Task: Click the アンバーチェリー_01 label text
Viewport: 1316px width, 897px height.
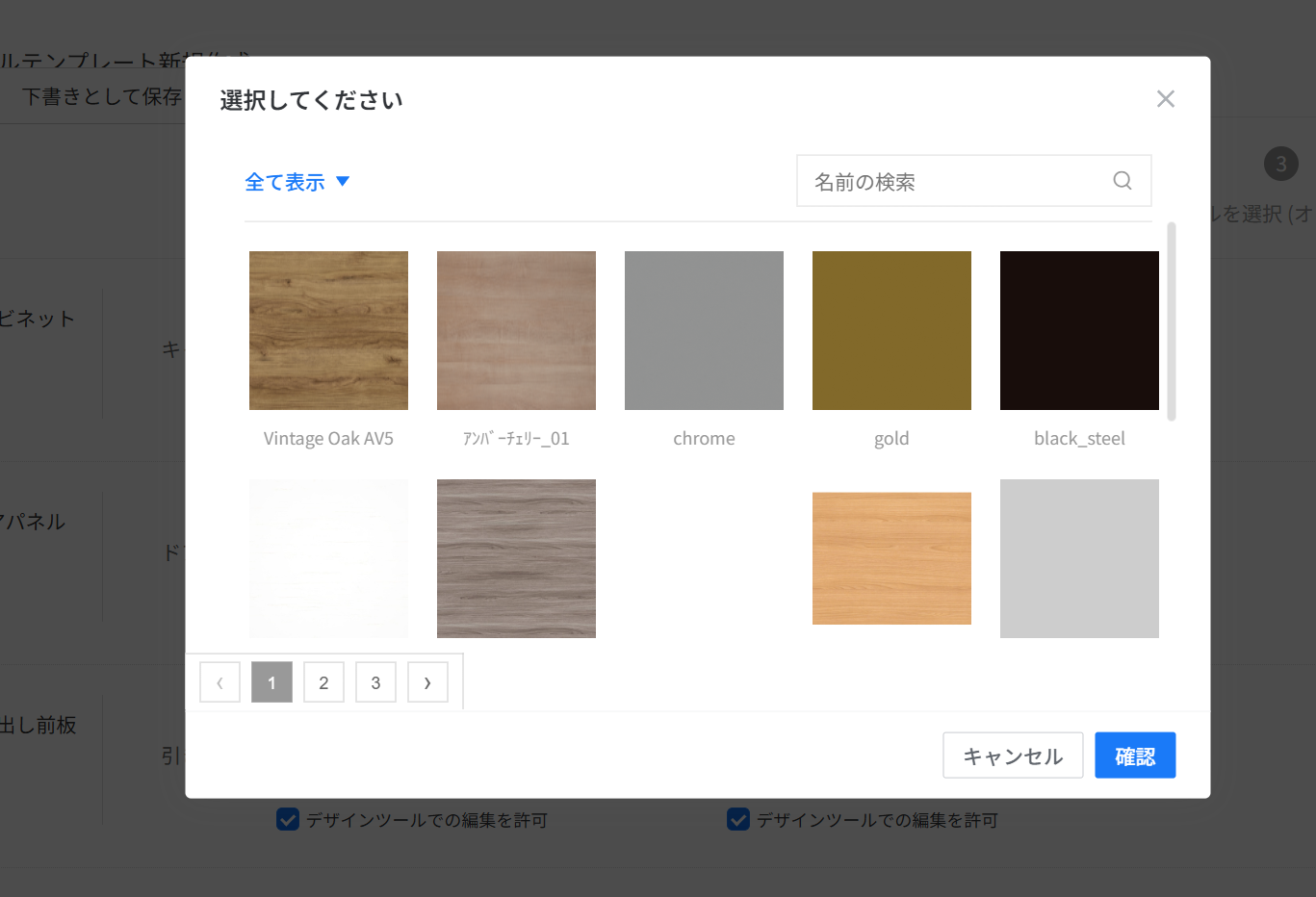Action: [516, 439]
